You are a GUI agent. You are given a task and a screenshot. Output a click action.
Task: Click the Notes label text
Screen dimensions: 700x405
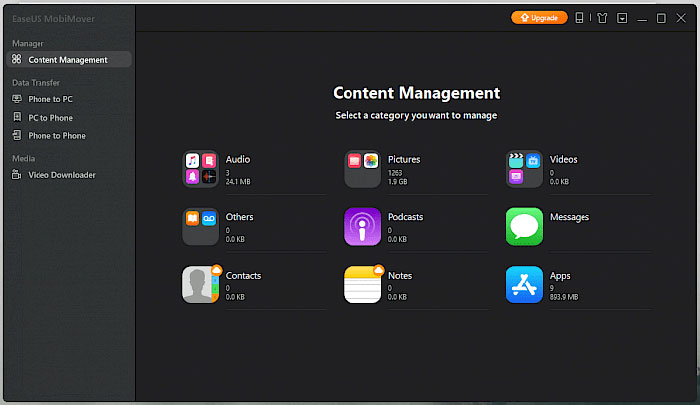[x=400, y=276]
